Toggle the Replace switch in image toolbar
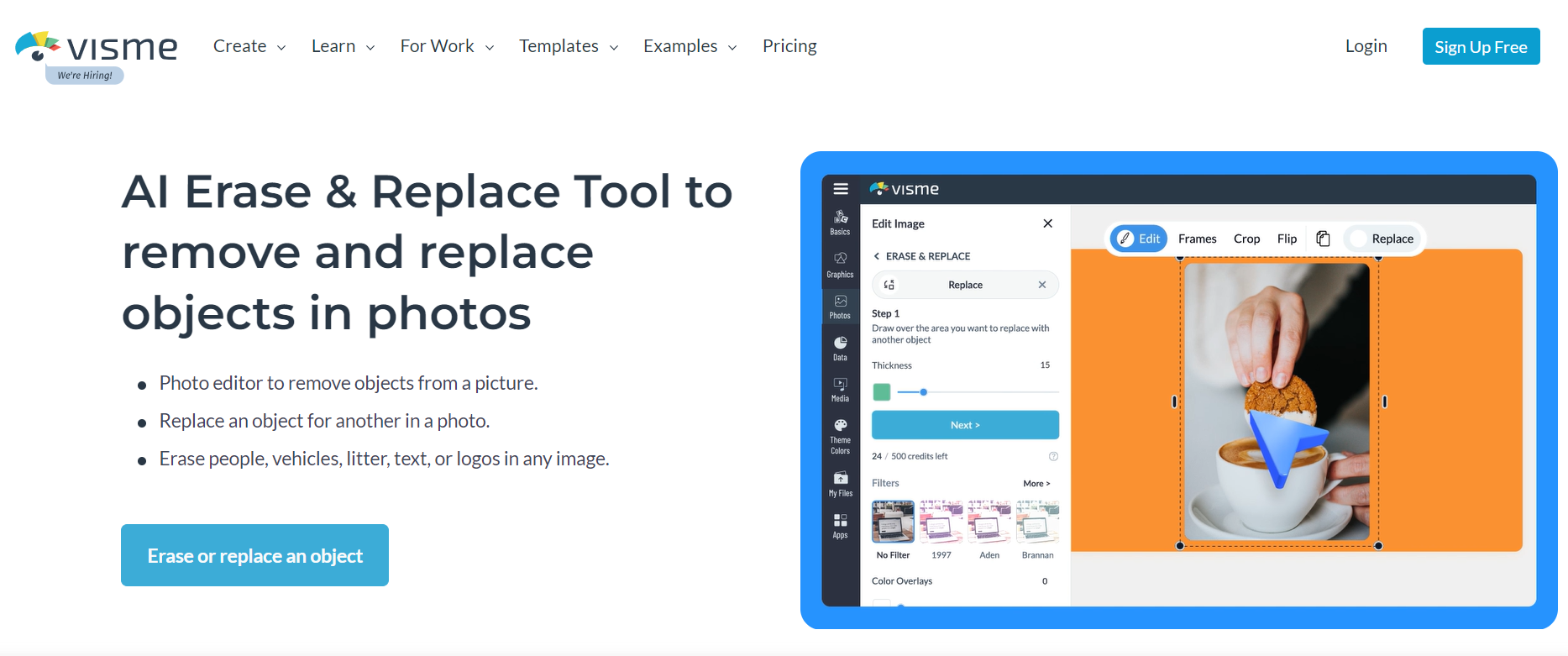 pos(1359,239)
